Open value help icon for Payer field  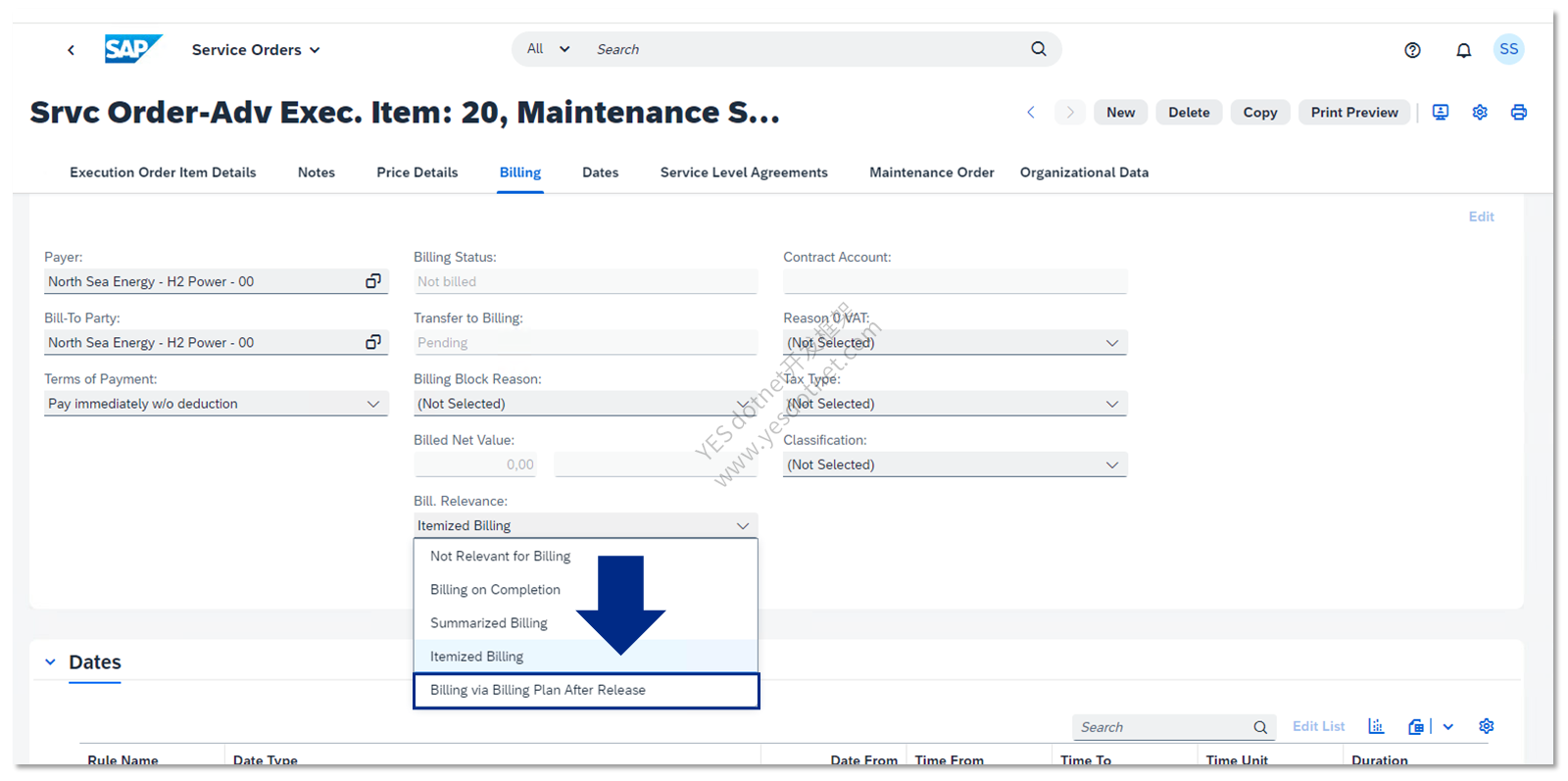click(373, 281)
